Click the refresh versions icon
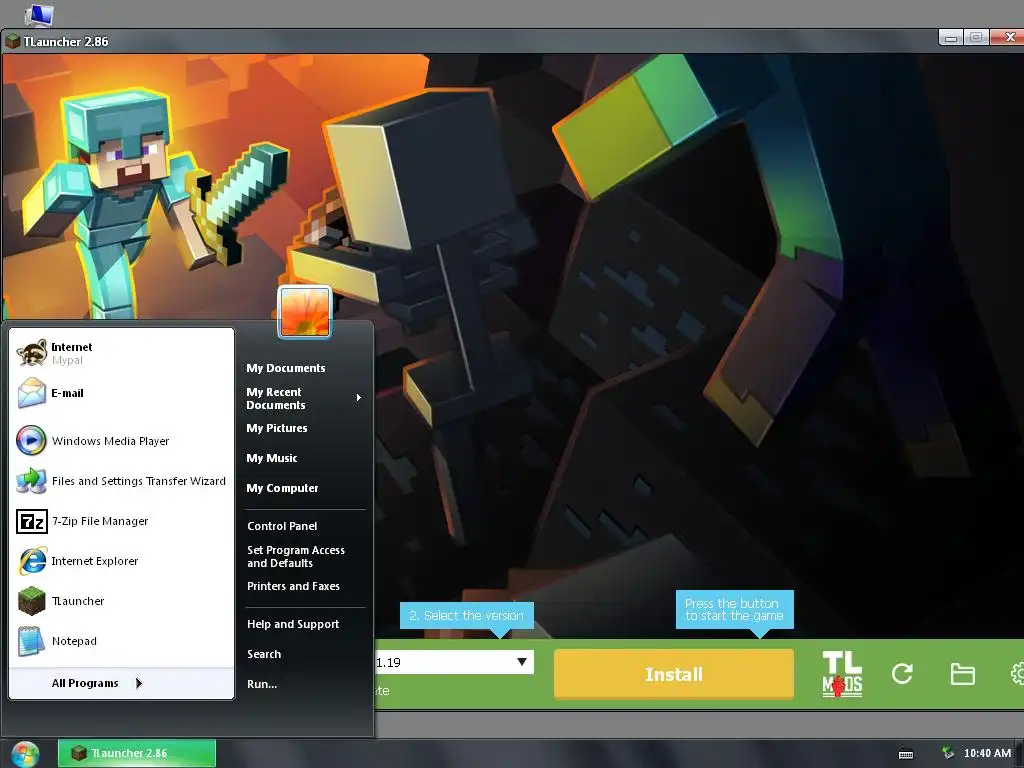This screenshot has height=768, width=1024. point(902,673)
